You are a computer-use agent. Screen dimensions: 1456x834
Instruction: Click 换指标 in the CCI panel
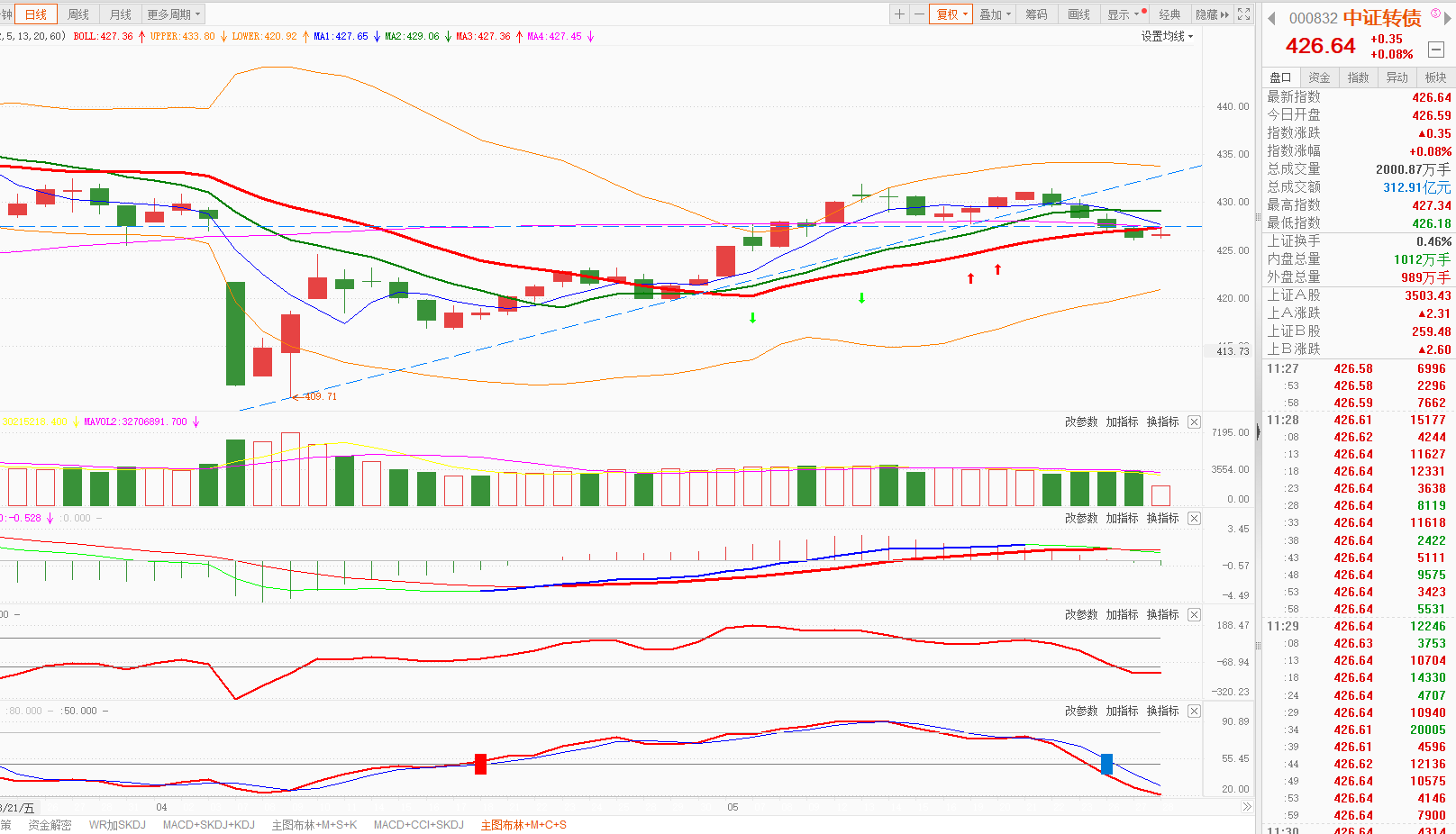coord(1162,614)
